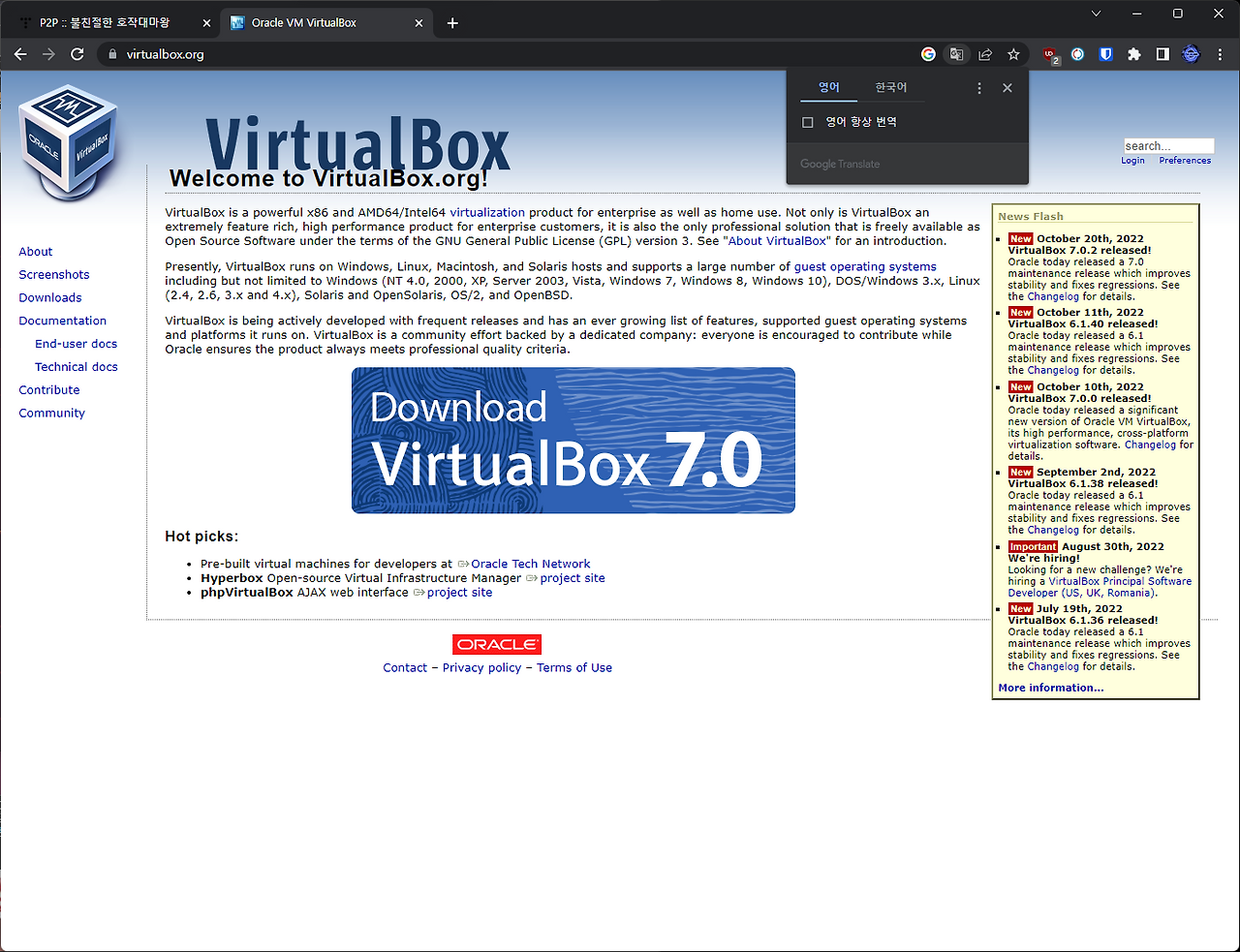Click the Download VirtualBox 7.0 banner
Image resolution: width=1240 pixels, height=952 pixels.
[573, 440]
